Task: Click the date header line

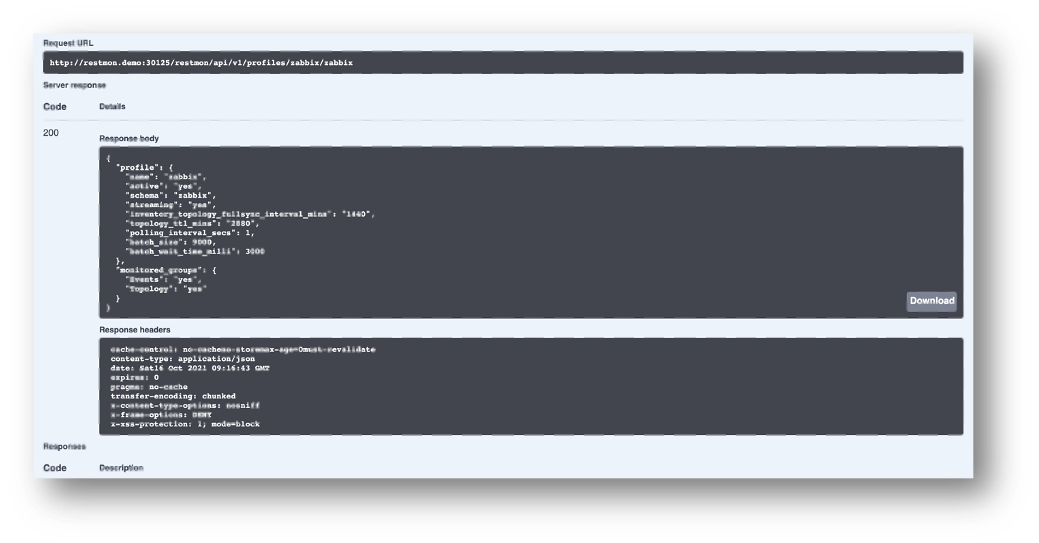Action: tap(190, 367)
